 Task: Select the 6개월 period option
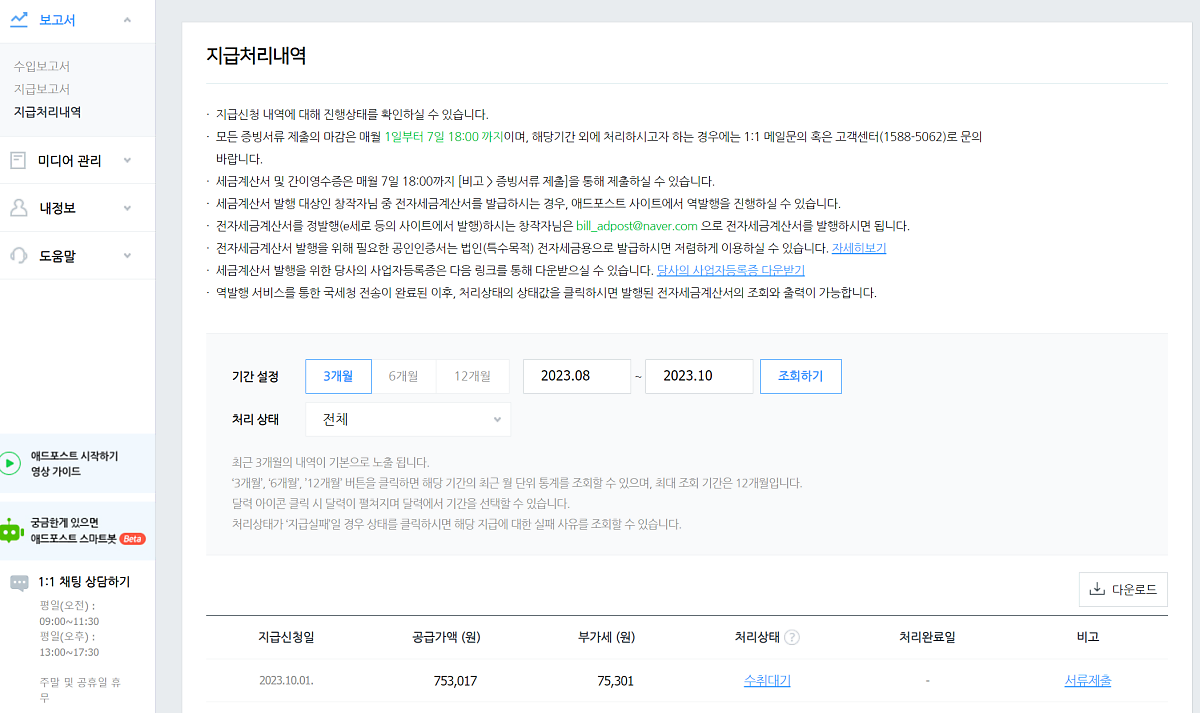[404, 376]
